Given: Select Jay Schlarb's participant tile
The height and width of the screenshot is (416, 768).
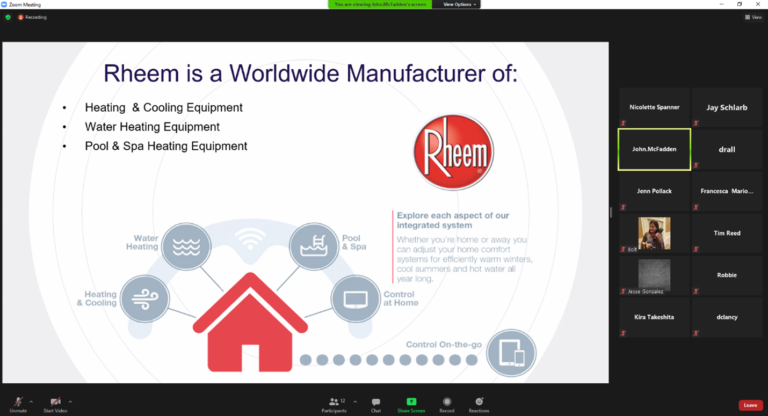Looking at the screenshot, I should coord(727,107).
